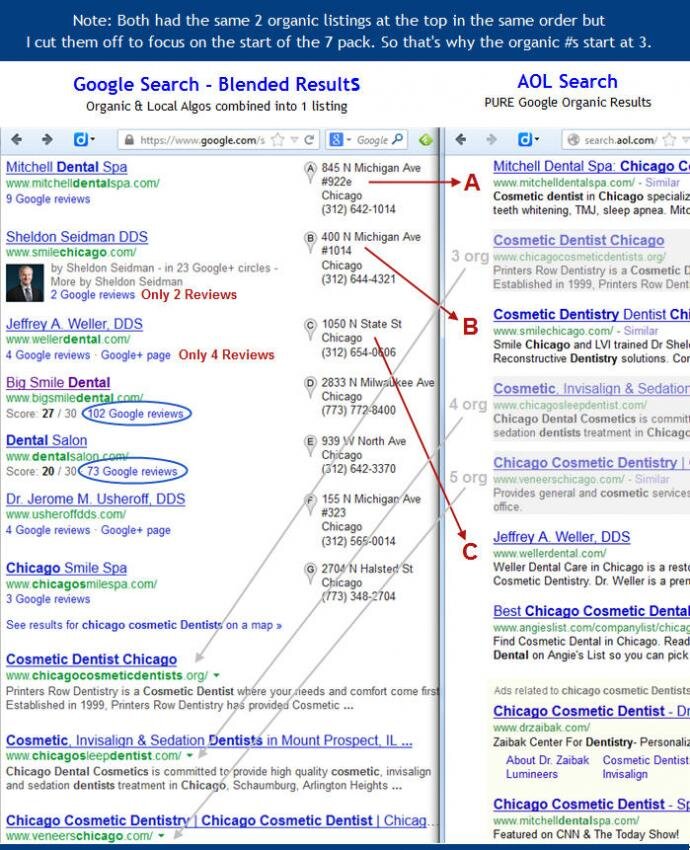Screen dimensions: 690x850
Task: Click 'About Dr. Zaibak' ad sitelink
Action: (547, 760)
